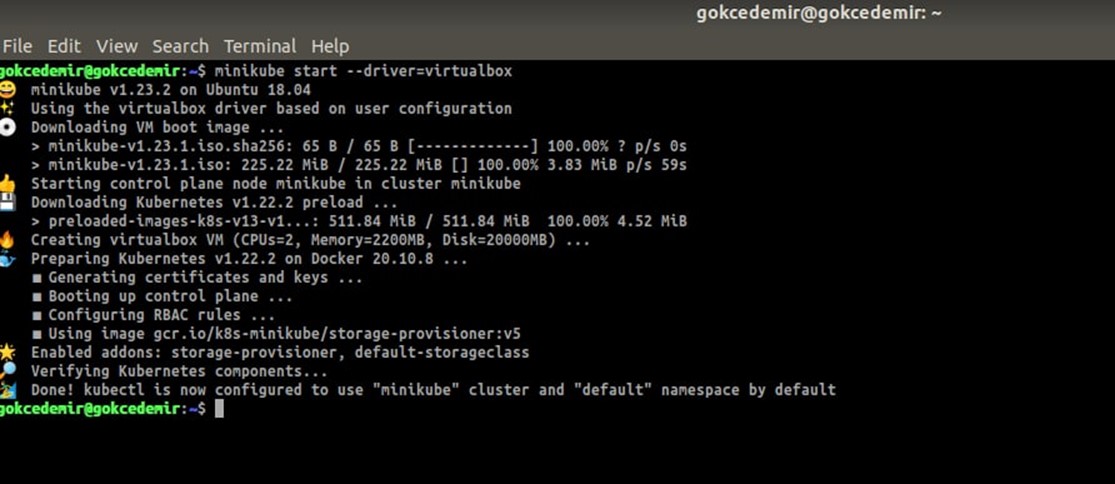Click the thumbs-up emoji before Starting control plane
1115x484 pixels.
click(7, 183)
